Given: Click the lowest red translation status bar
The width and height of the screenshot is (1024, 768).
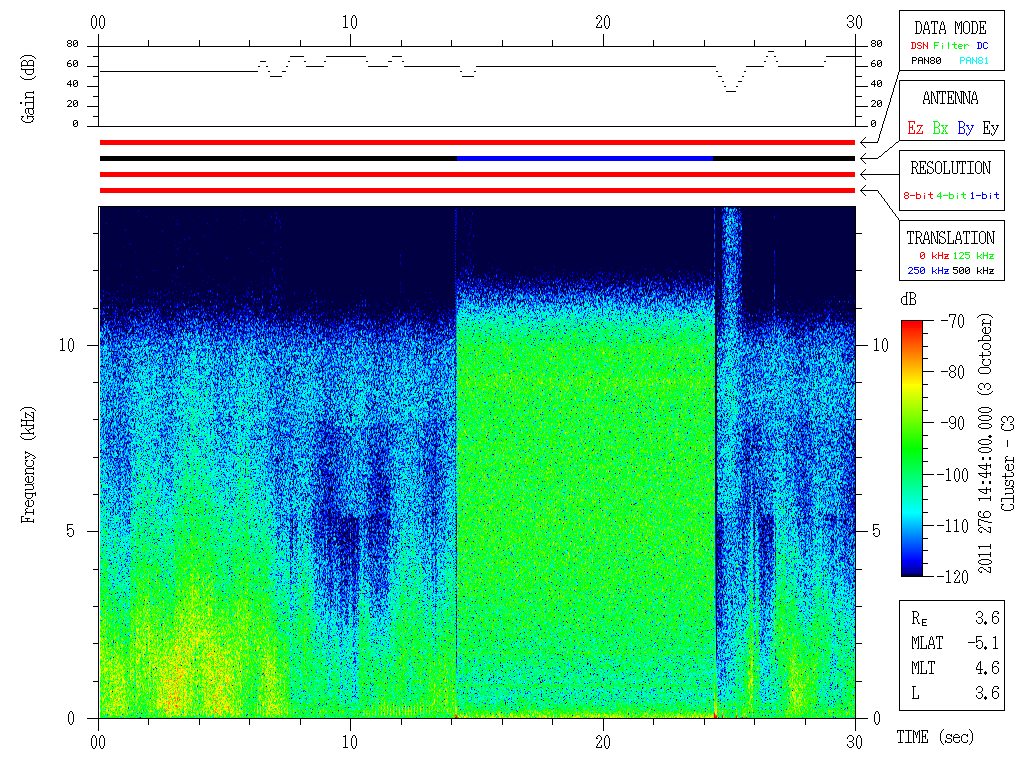Looking at the screenshot, I should 477,190.
